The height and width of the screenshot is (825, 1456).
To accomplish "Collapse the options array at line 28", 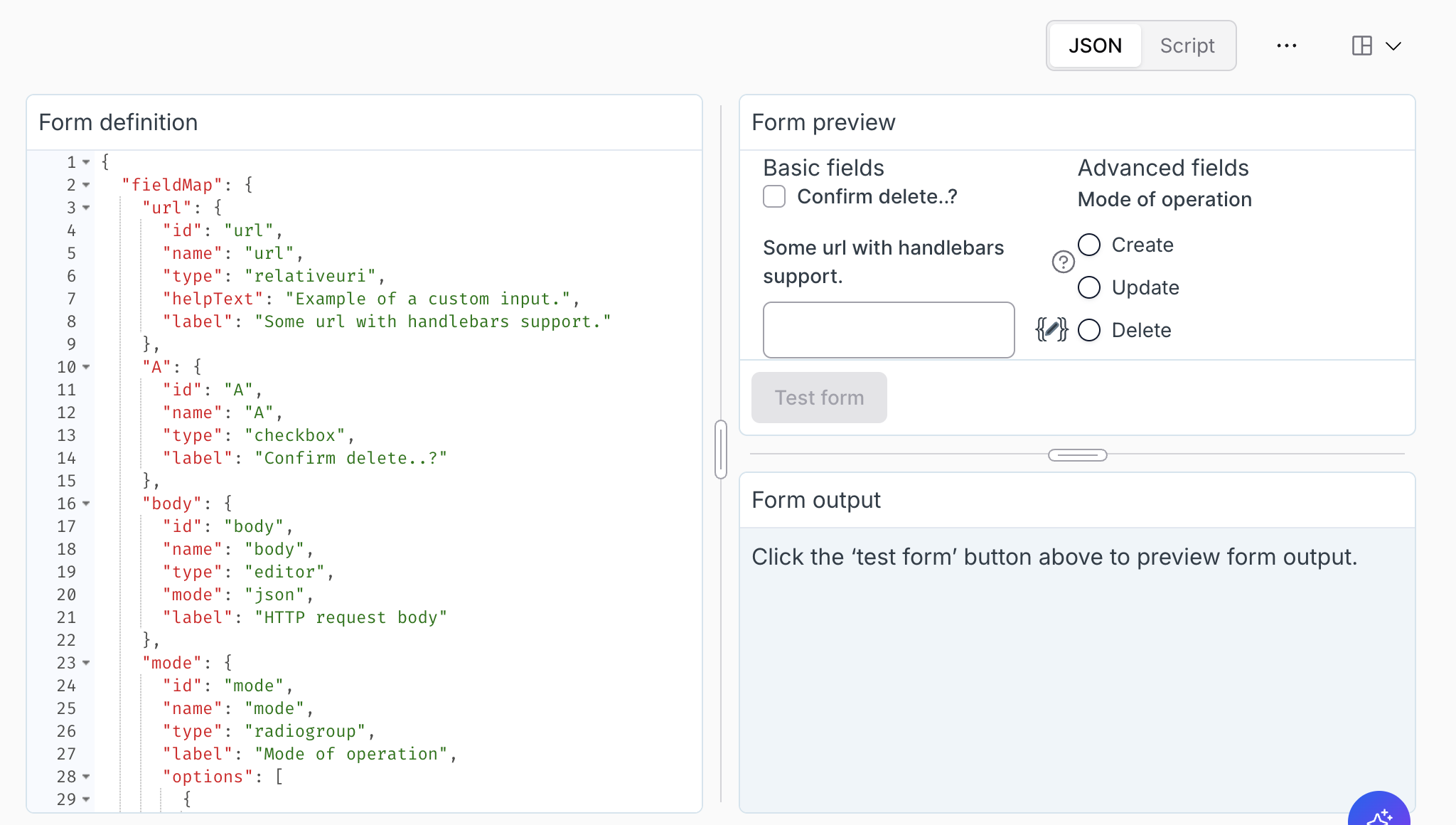I will (x=86, y=777).
